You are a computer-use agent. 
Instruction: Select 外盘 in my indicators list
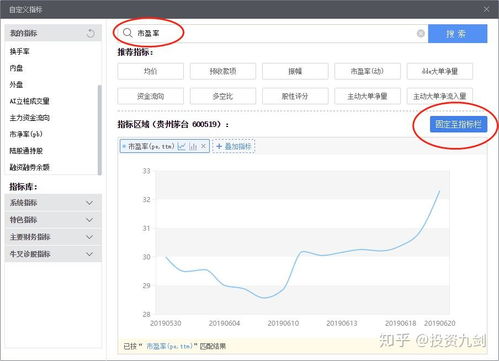coord(16,84)
